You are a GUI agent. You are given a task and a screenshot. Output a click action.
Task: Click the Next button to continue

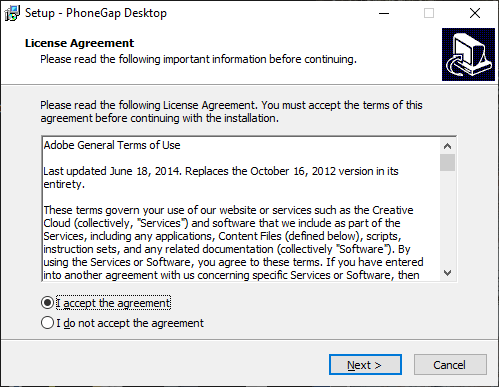pyautogui.click(x=365, y=365)
